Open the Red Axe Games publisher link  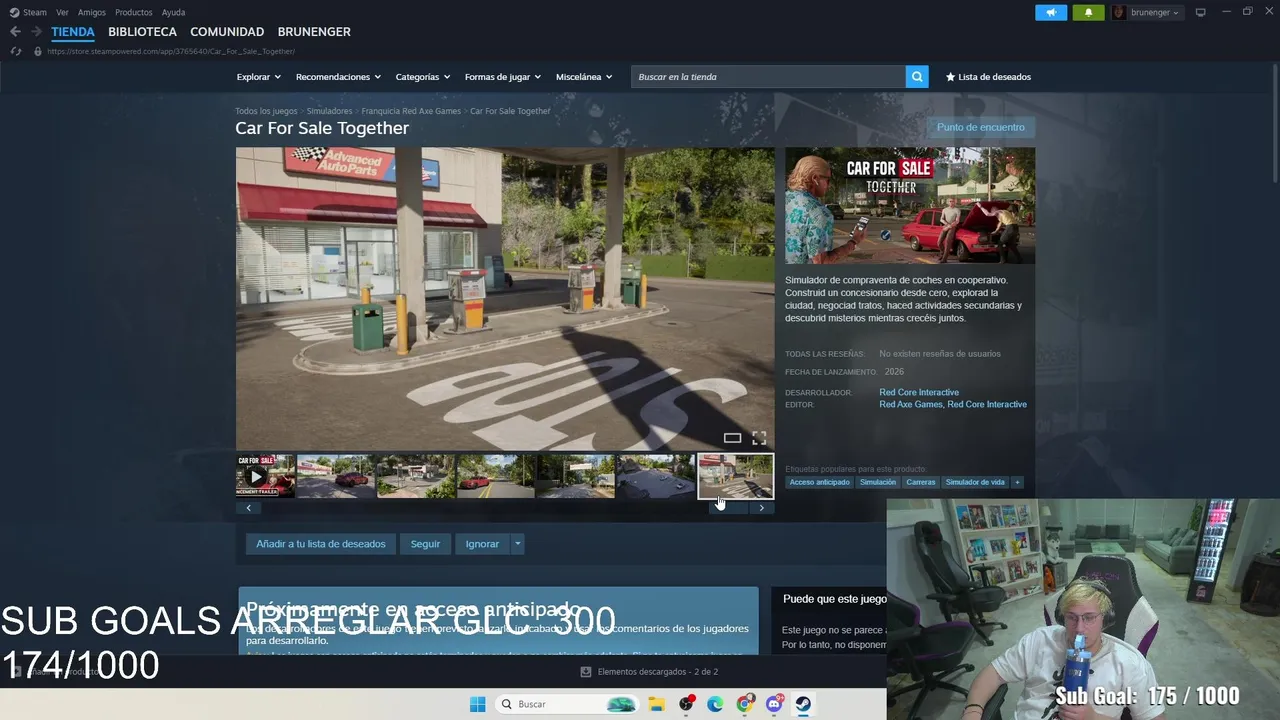click(911, 404)
